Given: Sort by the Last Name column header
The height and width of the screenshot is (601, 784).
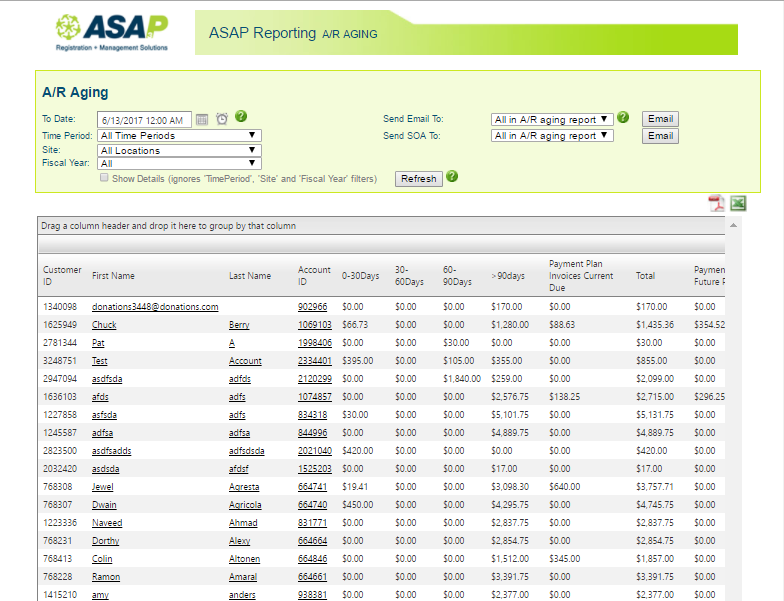Looking at the screenshot, I should 250,276.
